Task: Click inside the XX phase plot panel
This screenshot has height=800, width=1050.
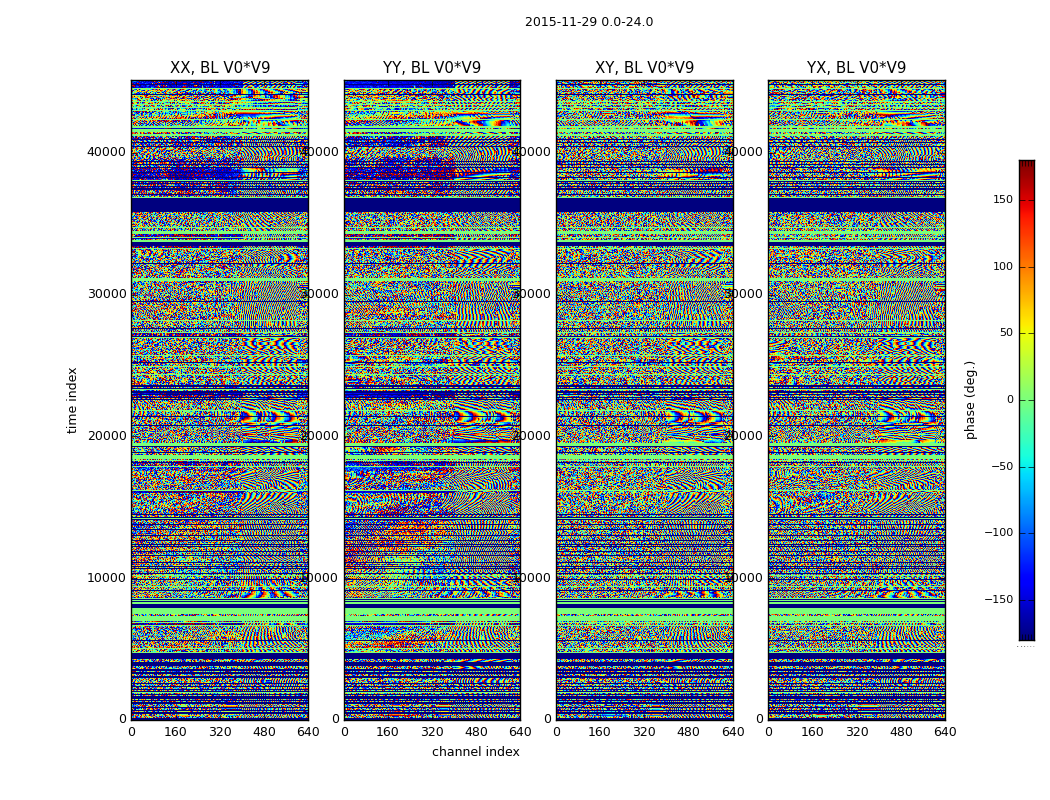Action: (x=220, y=400)
